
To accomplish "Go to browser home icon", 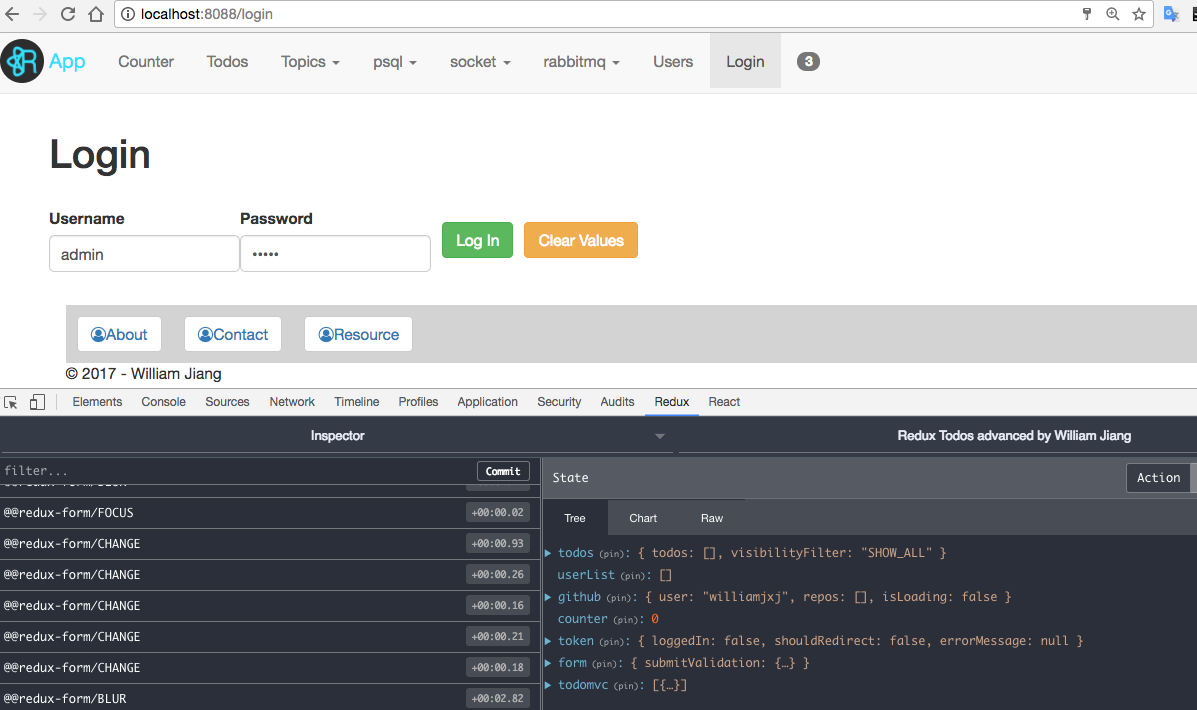I will click(x=95, y=14).
